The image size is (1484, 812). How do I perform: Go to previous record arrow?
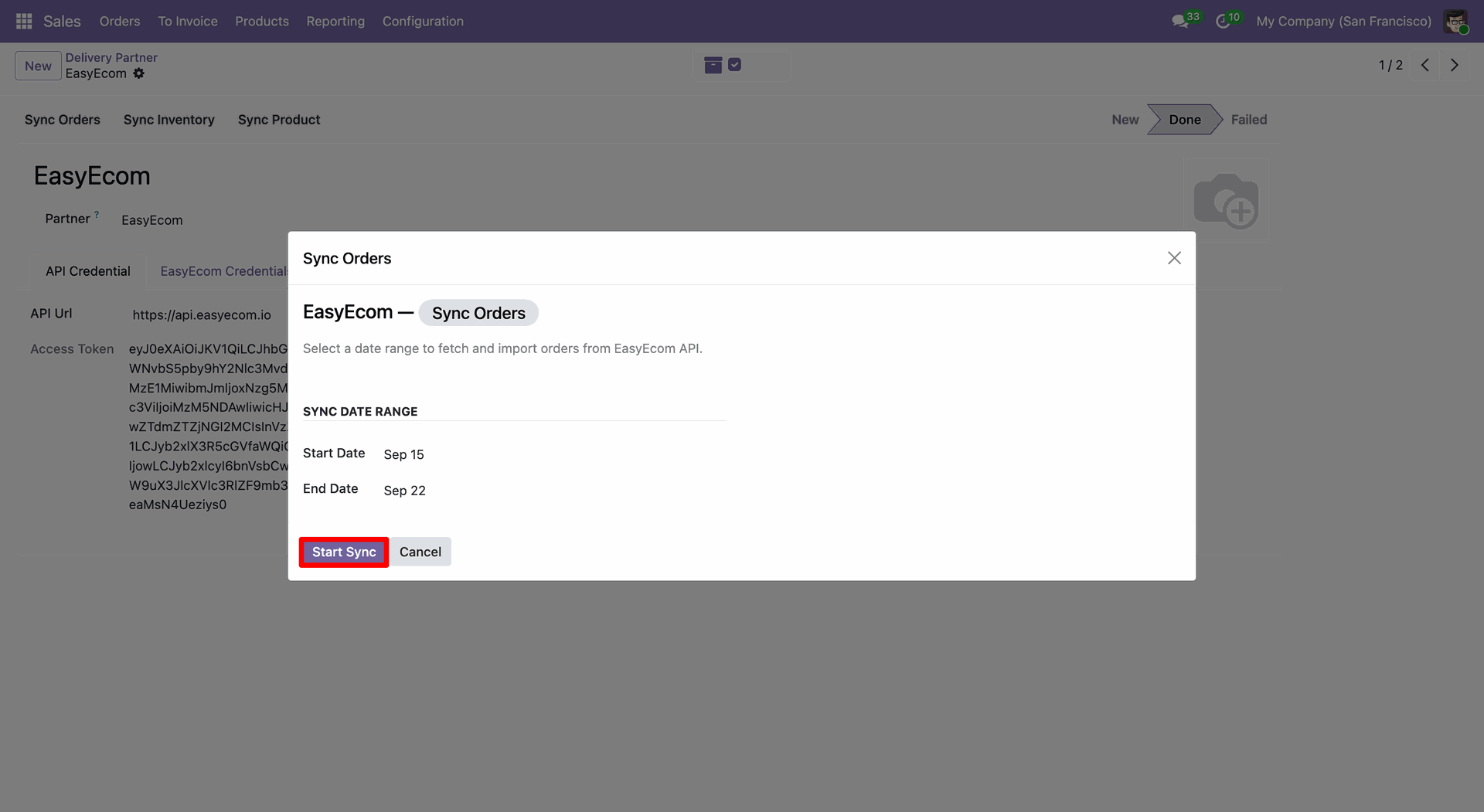pos(1425,65)
